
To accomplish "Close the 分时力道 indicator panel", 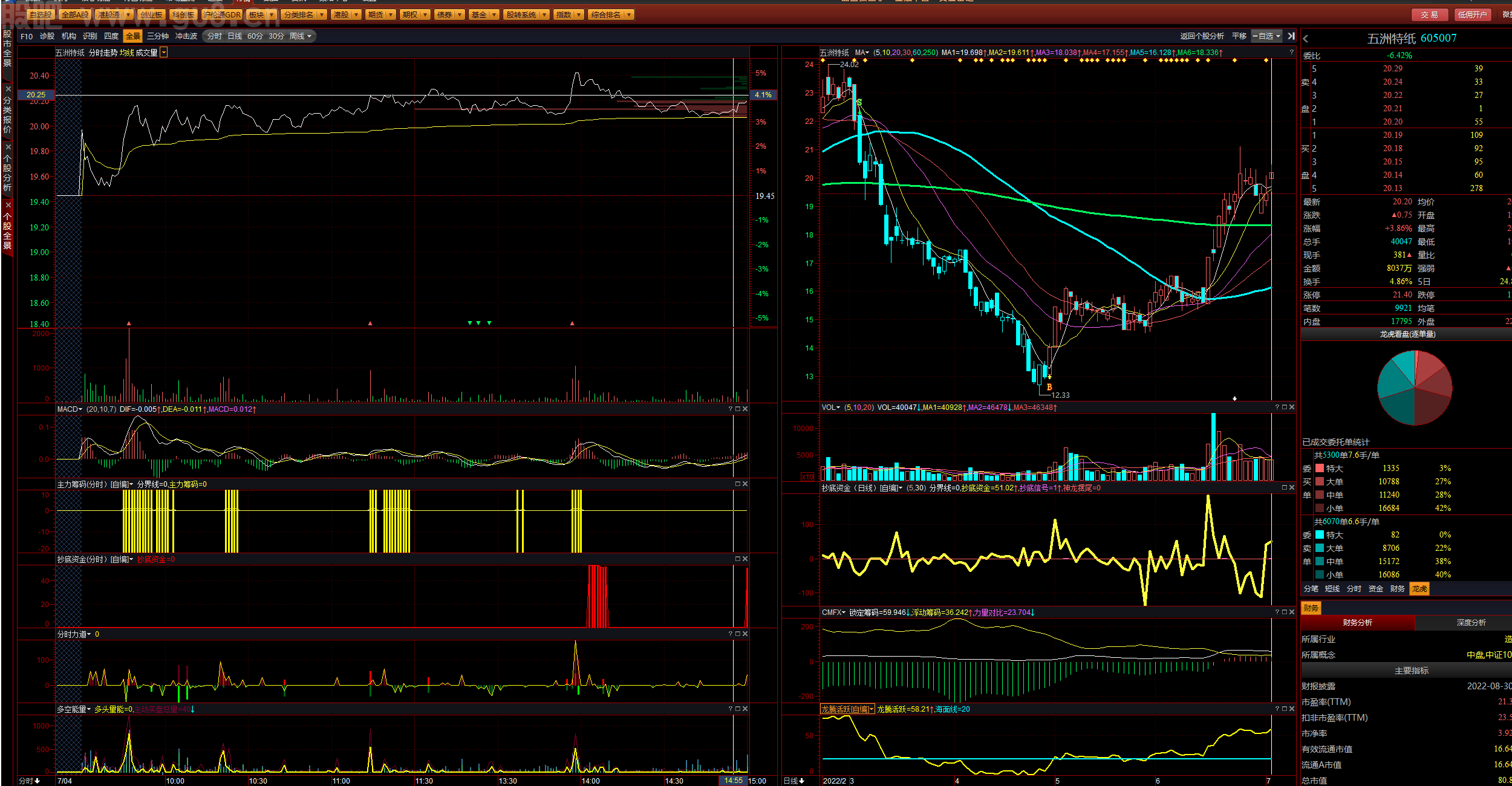I will pyautogui.click(x=745, y=634).
